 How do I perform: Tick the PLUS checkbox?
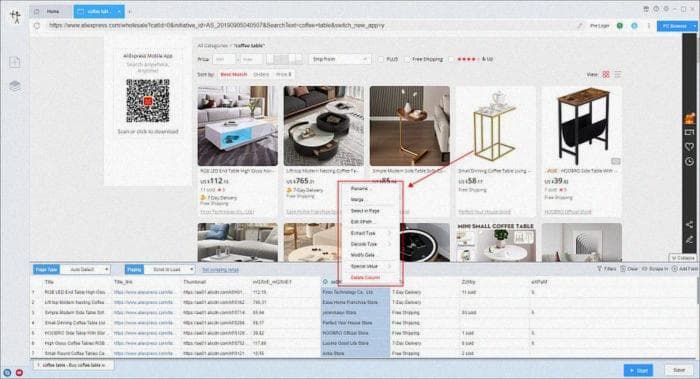pos(381,59)
